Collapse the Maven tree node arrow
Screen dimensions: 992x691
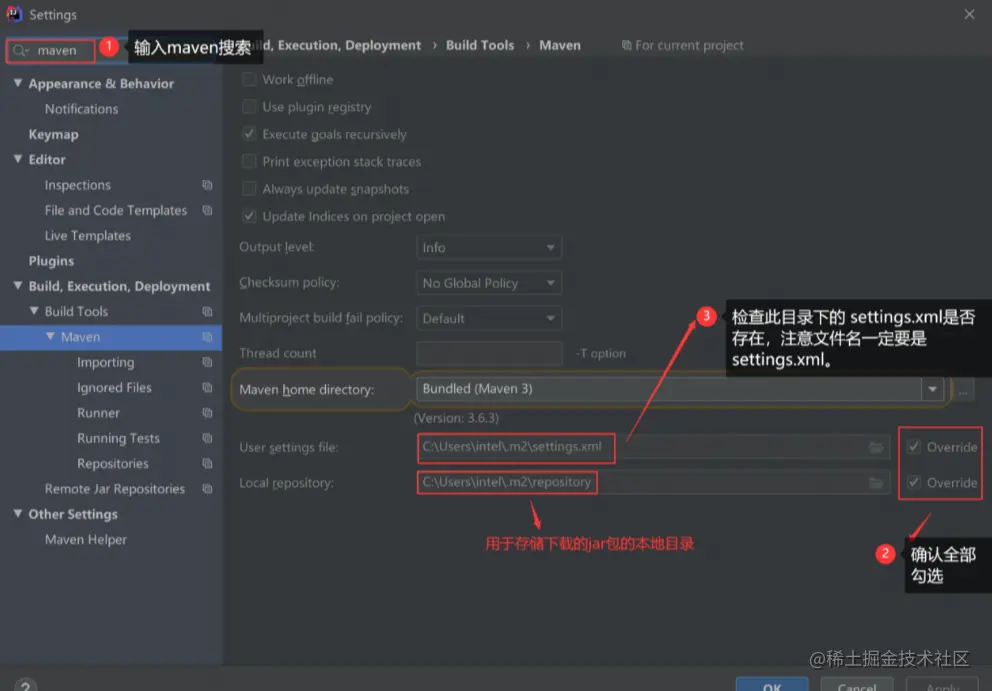coord(50,336)
